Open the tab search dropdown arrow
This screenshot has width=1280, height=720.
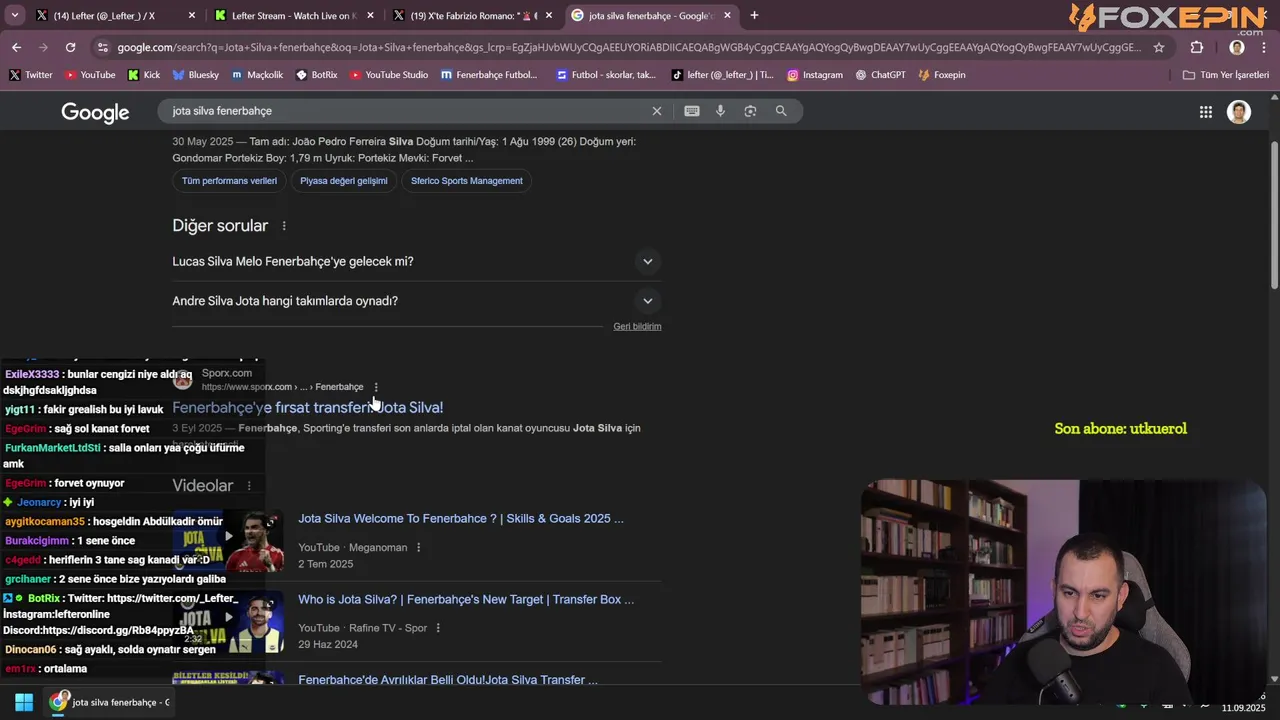click(x=15, y=15)
